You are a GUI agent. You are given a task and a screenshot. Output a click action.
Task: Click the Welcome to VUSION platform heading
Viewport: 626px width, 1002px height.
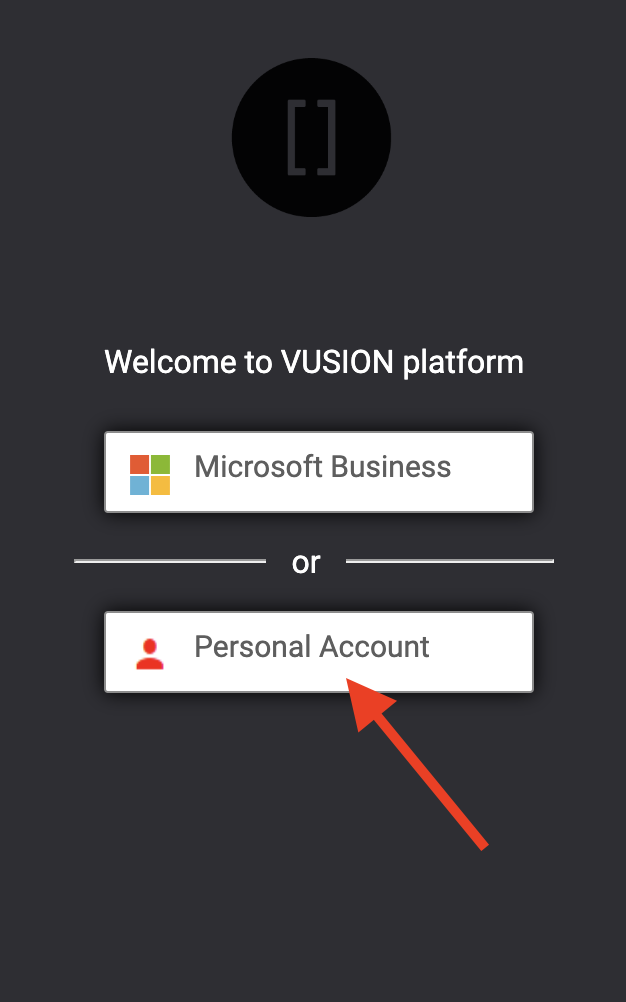tap(313, 362)
